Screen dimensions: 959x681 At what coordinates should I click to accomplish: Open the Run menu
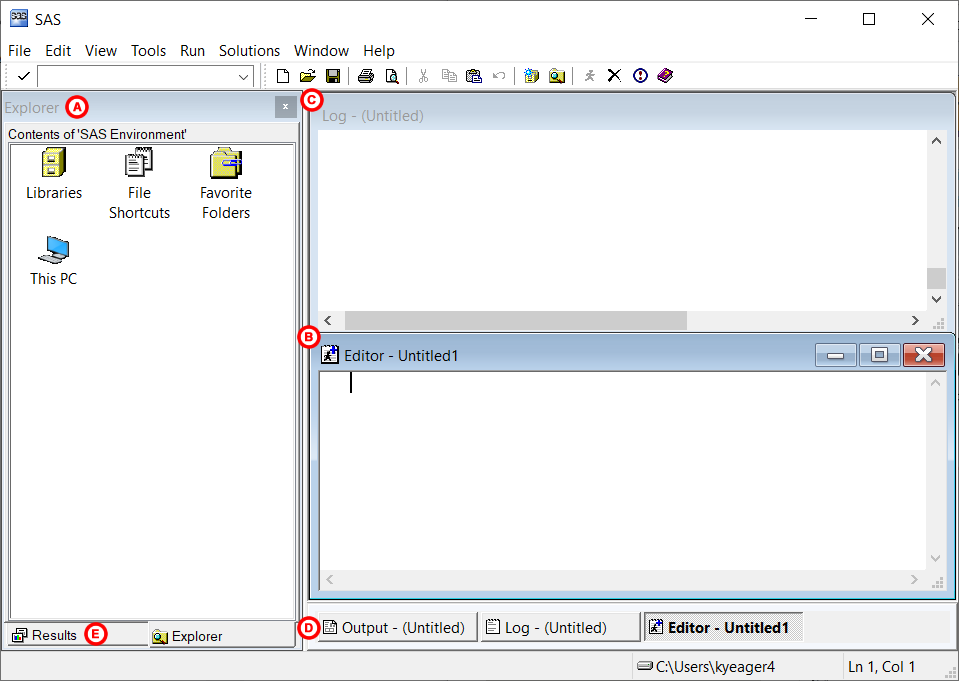[x=192, y=50]
